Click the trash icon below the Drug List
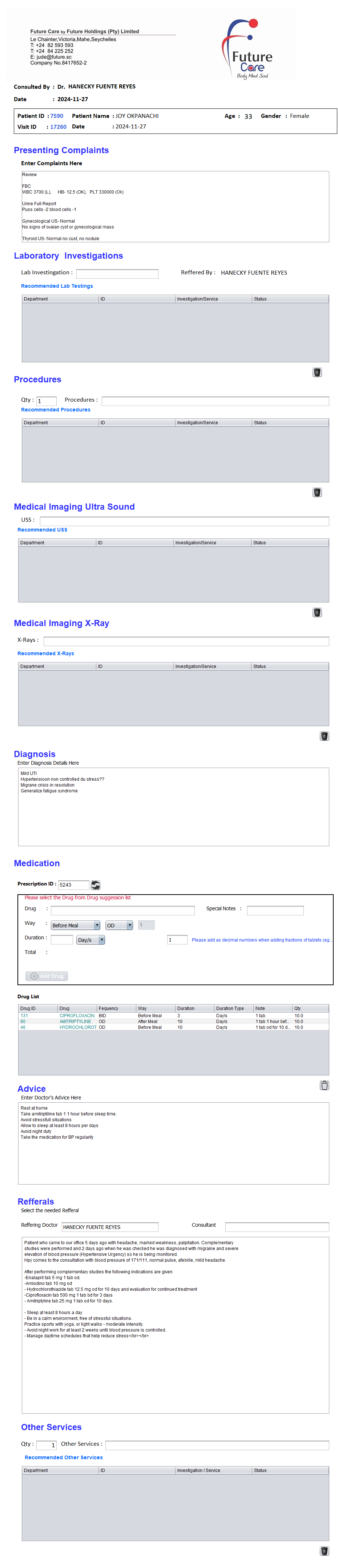The height and width of the screenshot is (1568, 338). pos(324,1085)
